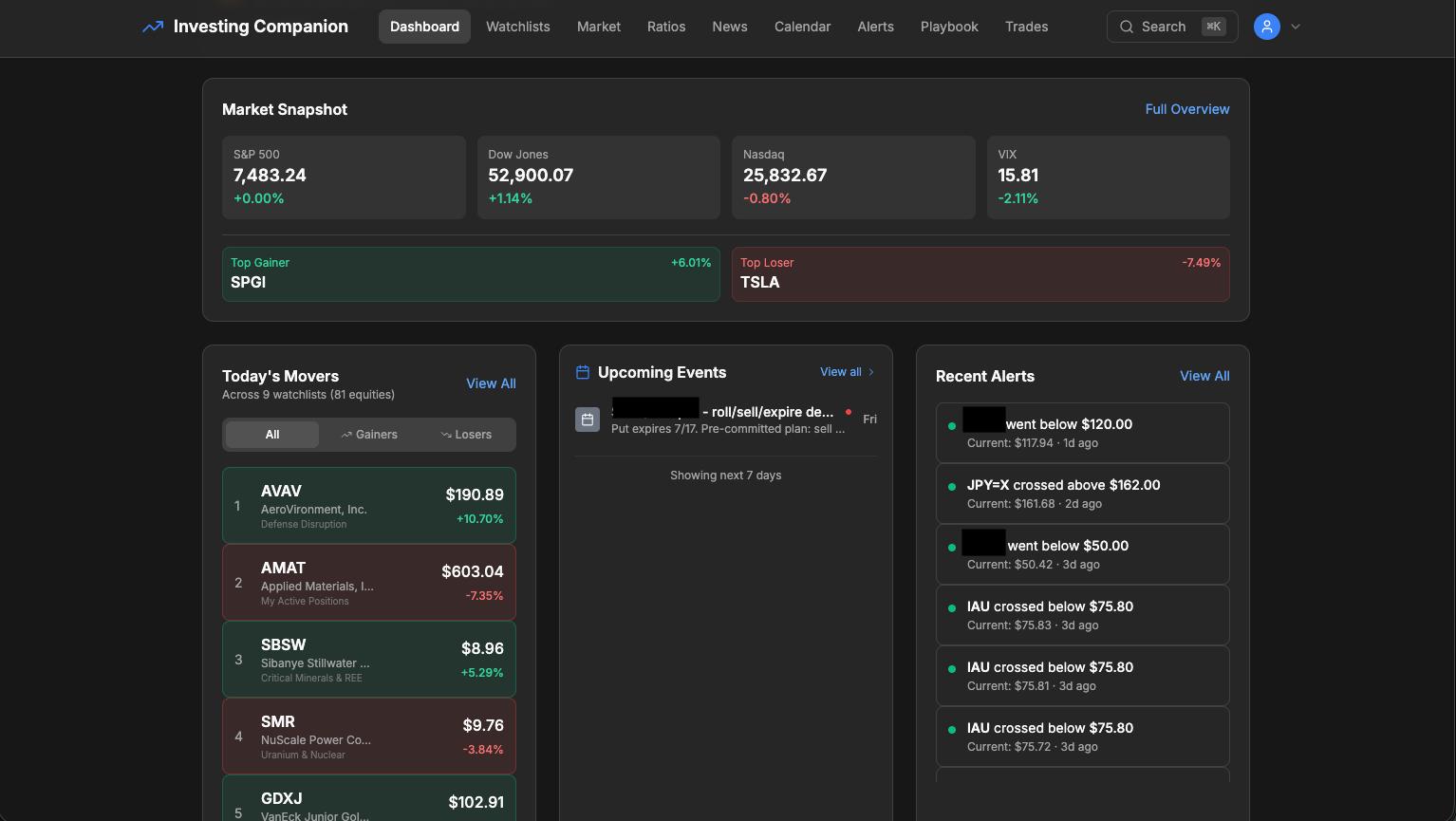Open the went below $50.00 alert

pyautogui.click(x=1083, y=554)
